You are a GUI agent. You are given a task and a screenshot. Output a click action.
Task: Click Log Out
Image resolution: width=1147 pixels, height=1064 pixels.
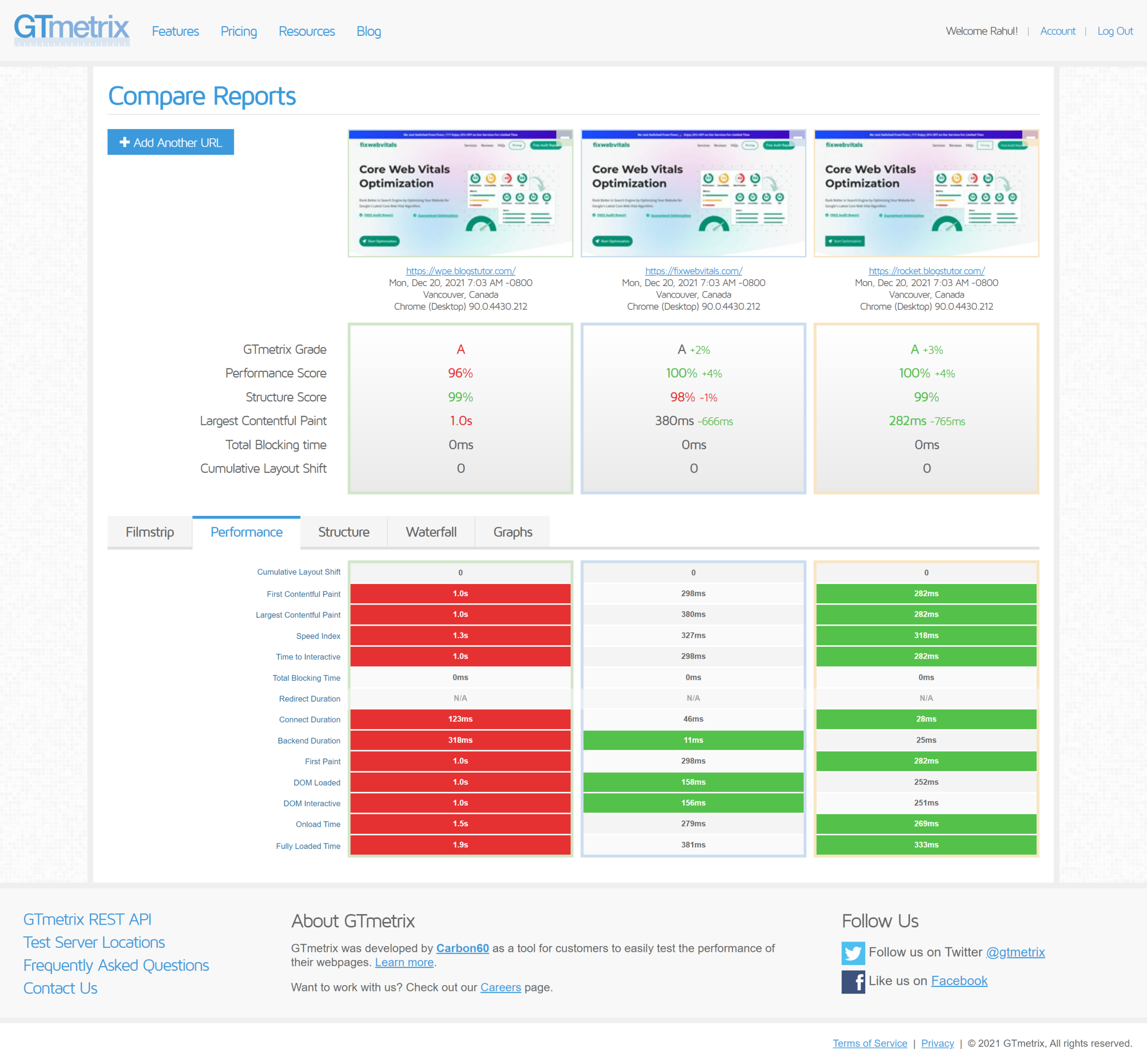[x=1115, y=31]
